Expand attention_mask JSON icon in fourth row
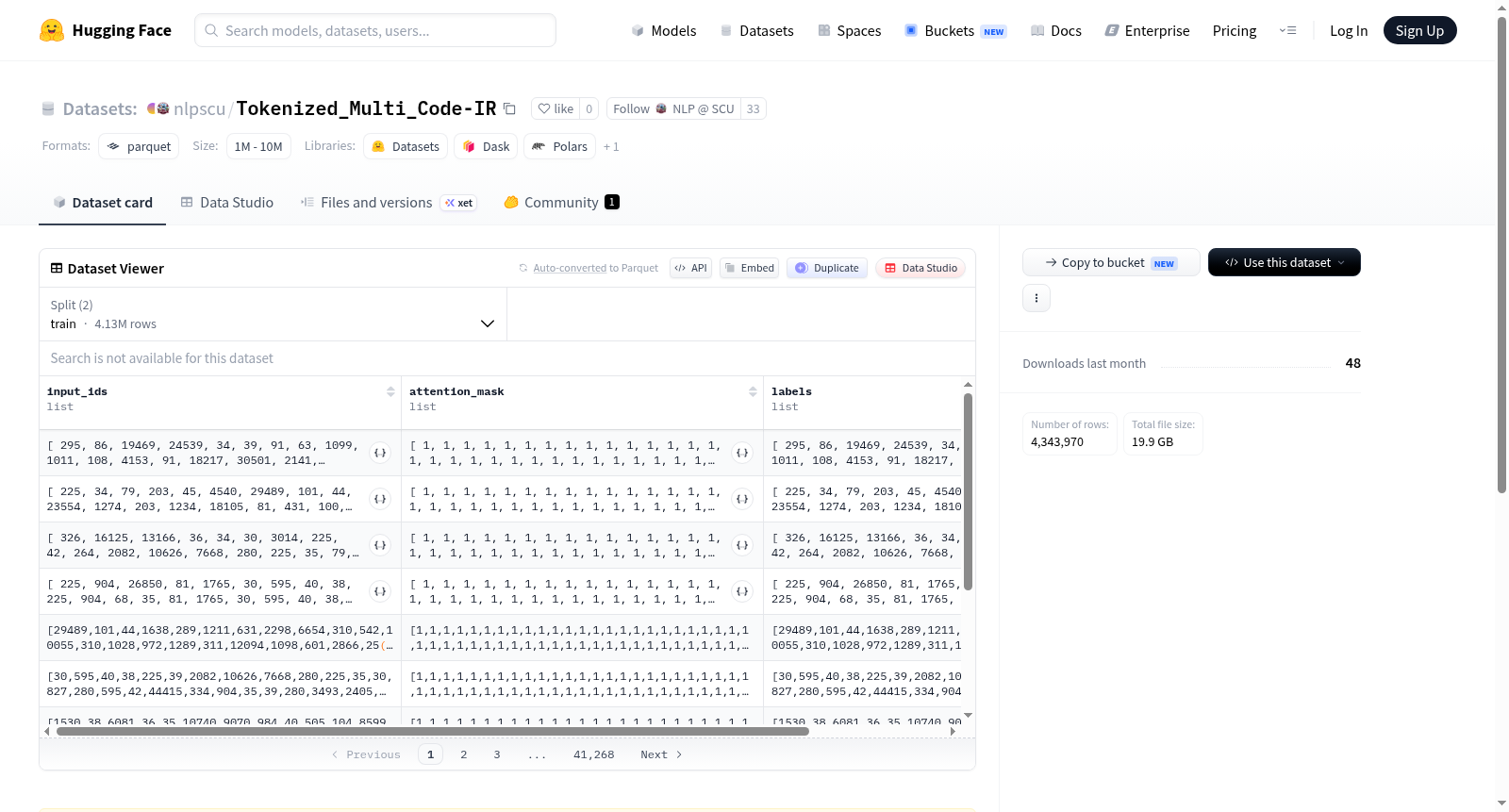 point(742,591)
